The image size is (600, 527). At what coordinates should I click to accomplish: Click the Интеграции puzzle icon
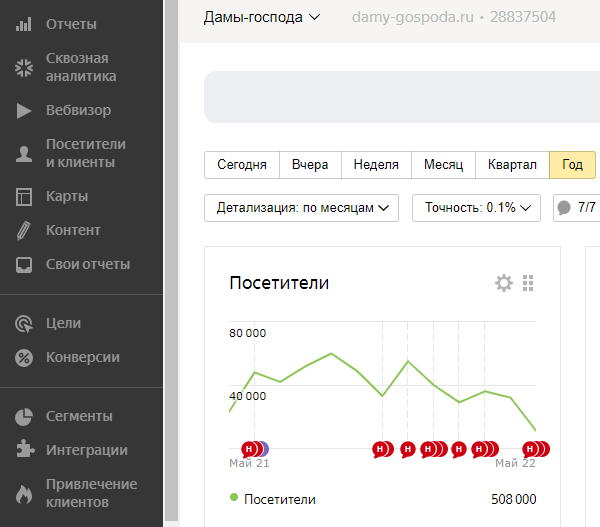[25, 448]
